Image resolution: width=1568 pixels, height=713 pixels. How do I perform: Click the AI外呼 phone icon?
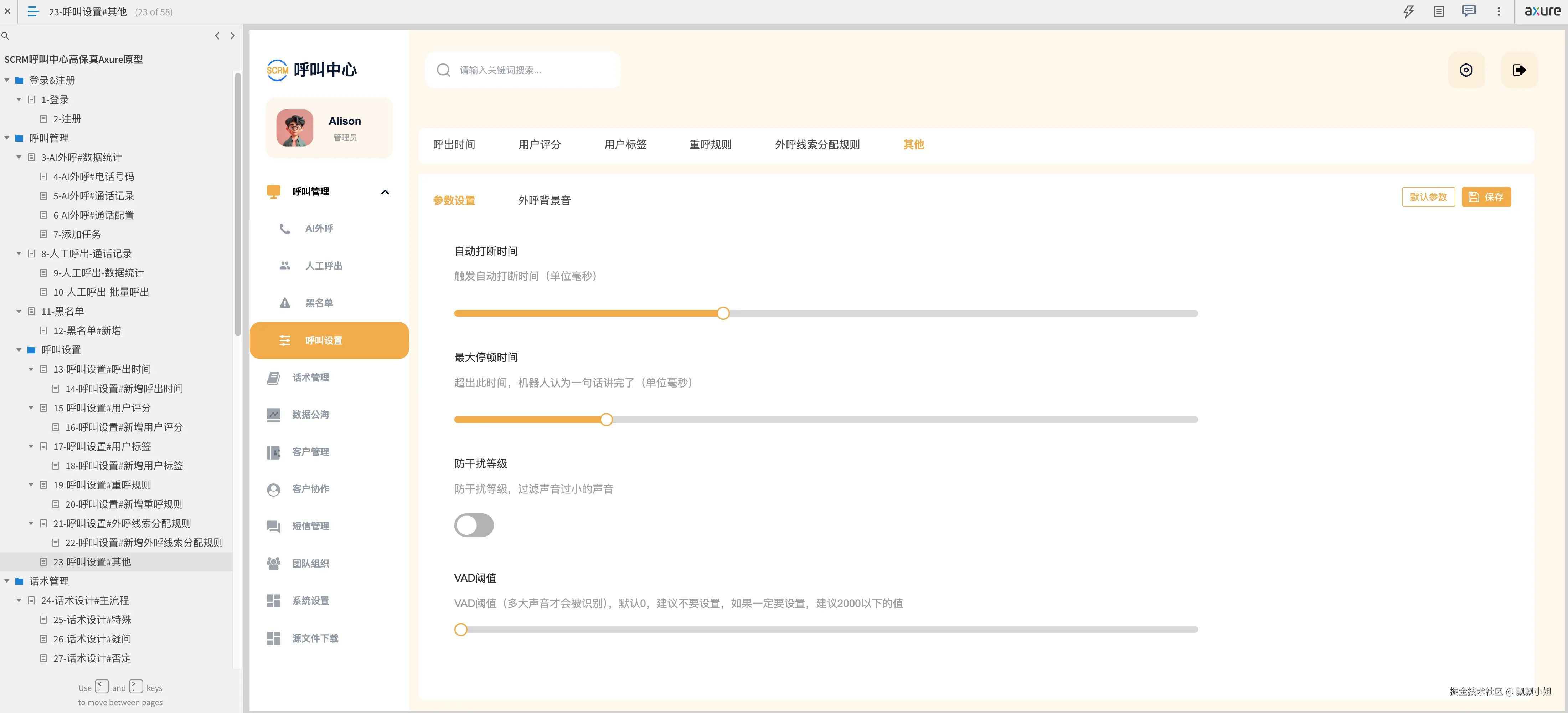coord(285,229)
